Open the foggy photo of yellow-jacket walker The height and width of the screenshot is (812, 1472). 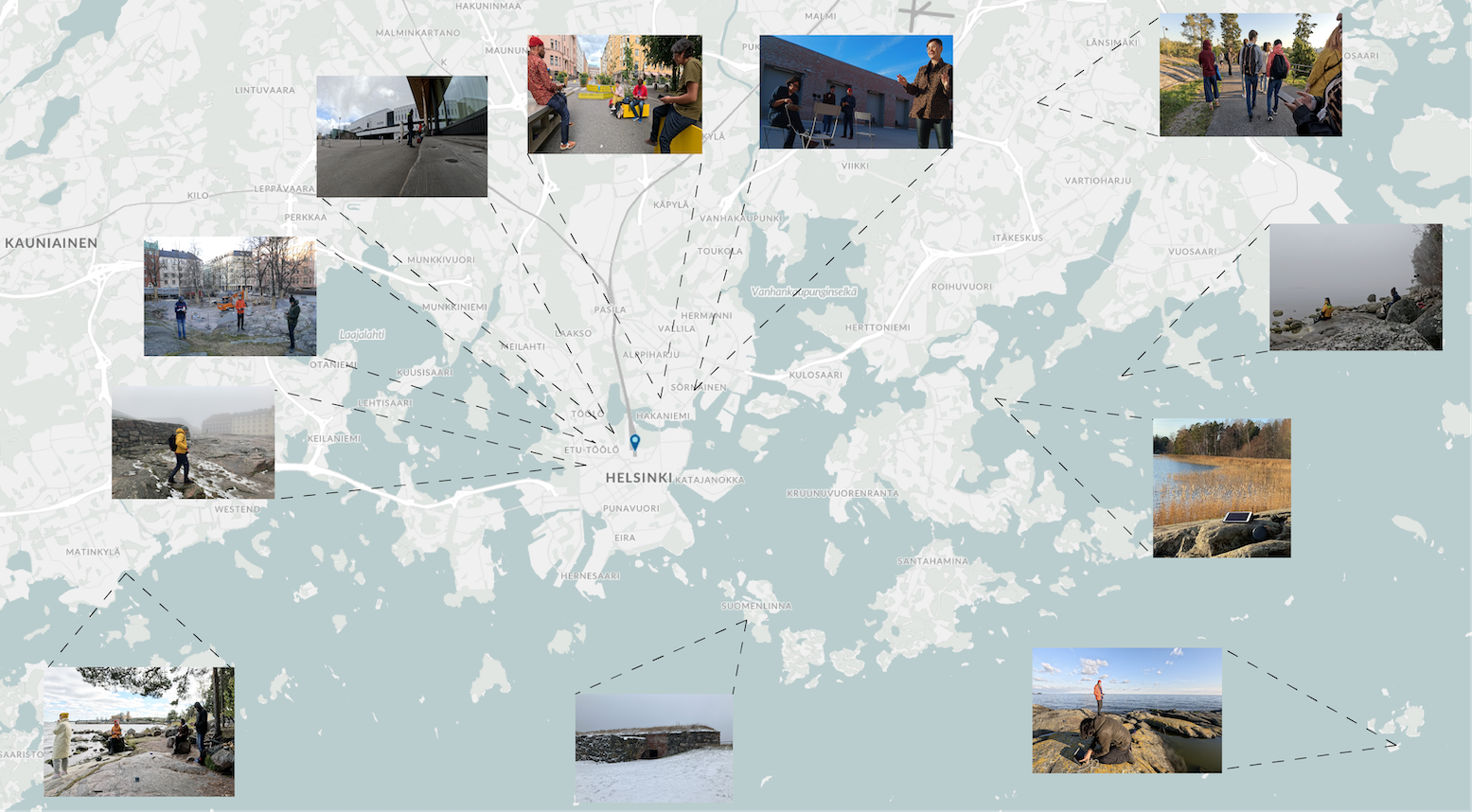point(193,442)
